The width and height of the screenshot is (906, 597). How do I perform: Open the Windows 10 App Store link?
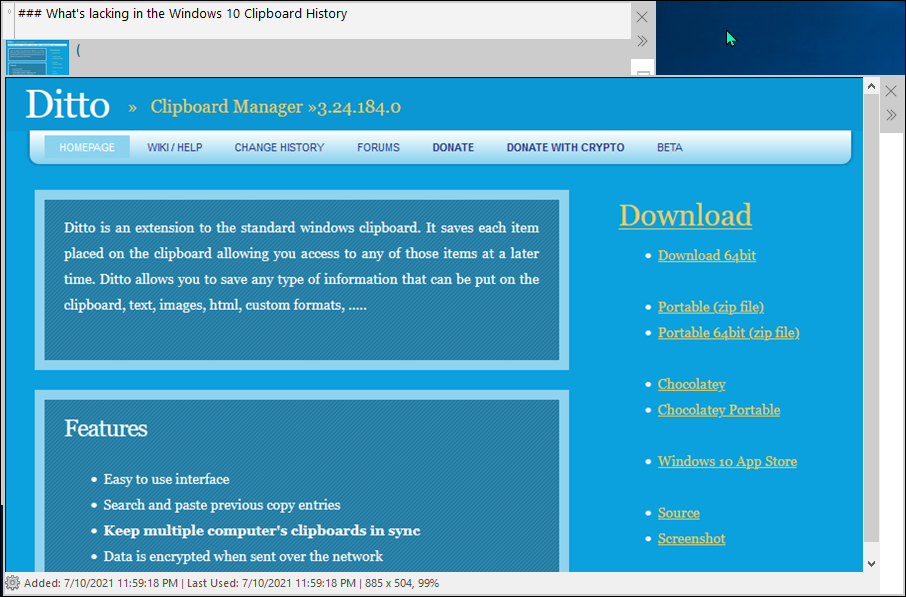coord(727,461)
